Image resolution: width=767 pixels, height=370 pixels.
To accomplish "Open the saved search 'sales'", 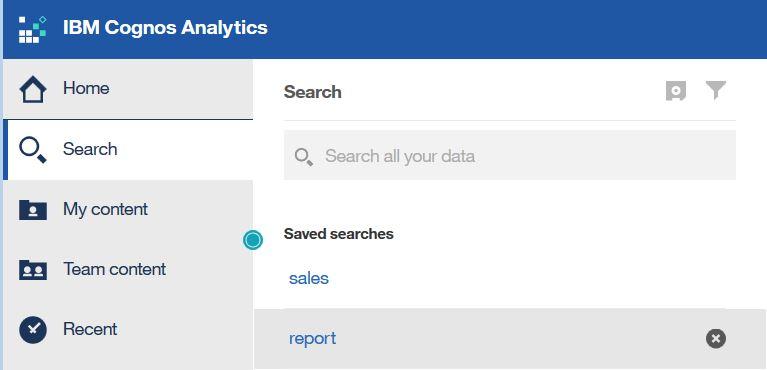I will (309, 278).
